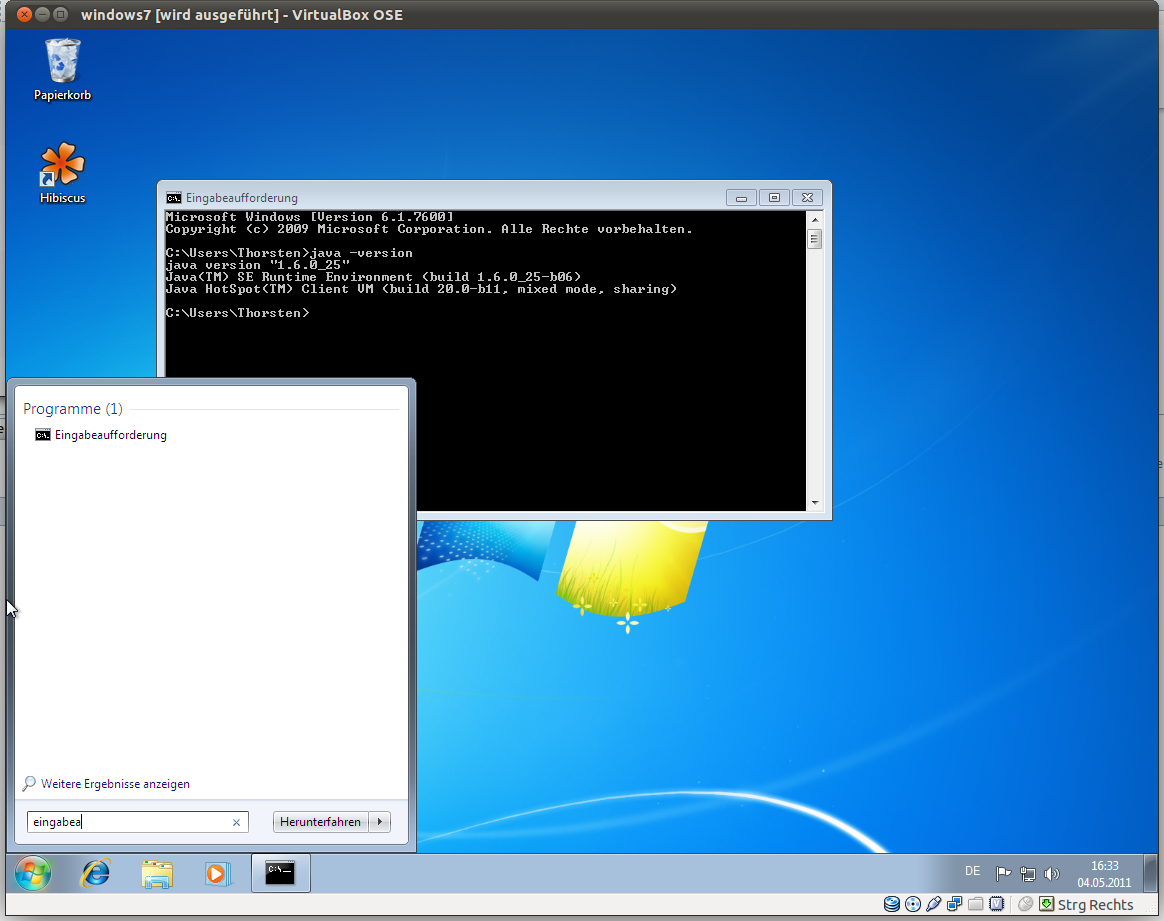1164x921 pixels.
Task: Expand the shutdown options arrow
Action: pos(379,822)
